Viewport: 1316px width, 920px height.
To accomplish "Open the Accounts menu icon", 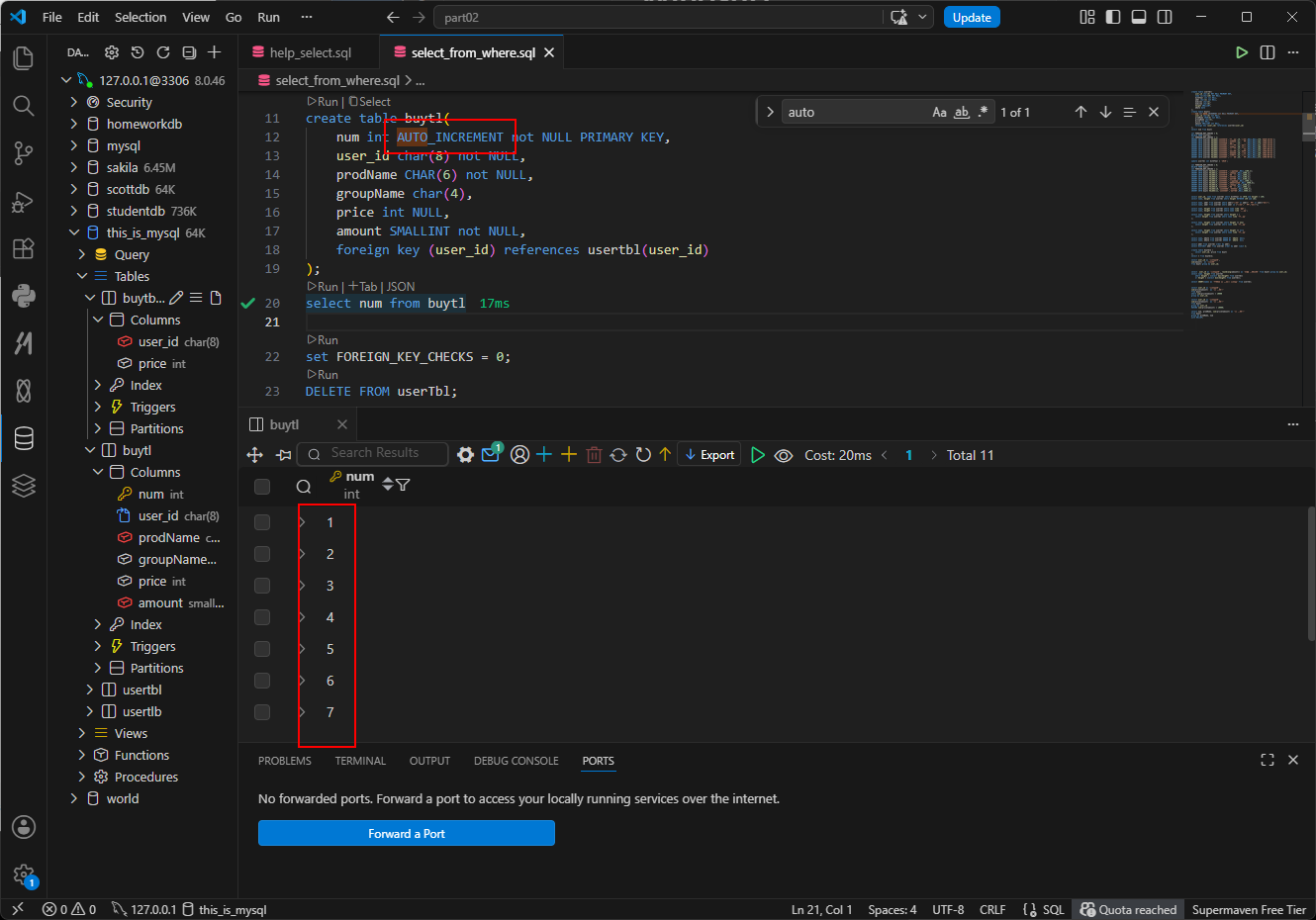I will [x=24, y=827].
